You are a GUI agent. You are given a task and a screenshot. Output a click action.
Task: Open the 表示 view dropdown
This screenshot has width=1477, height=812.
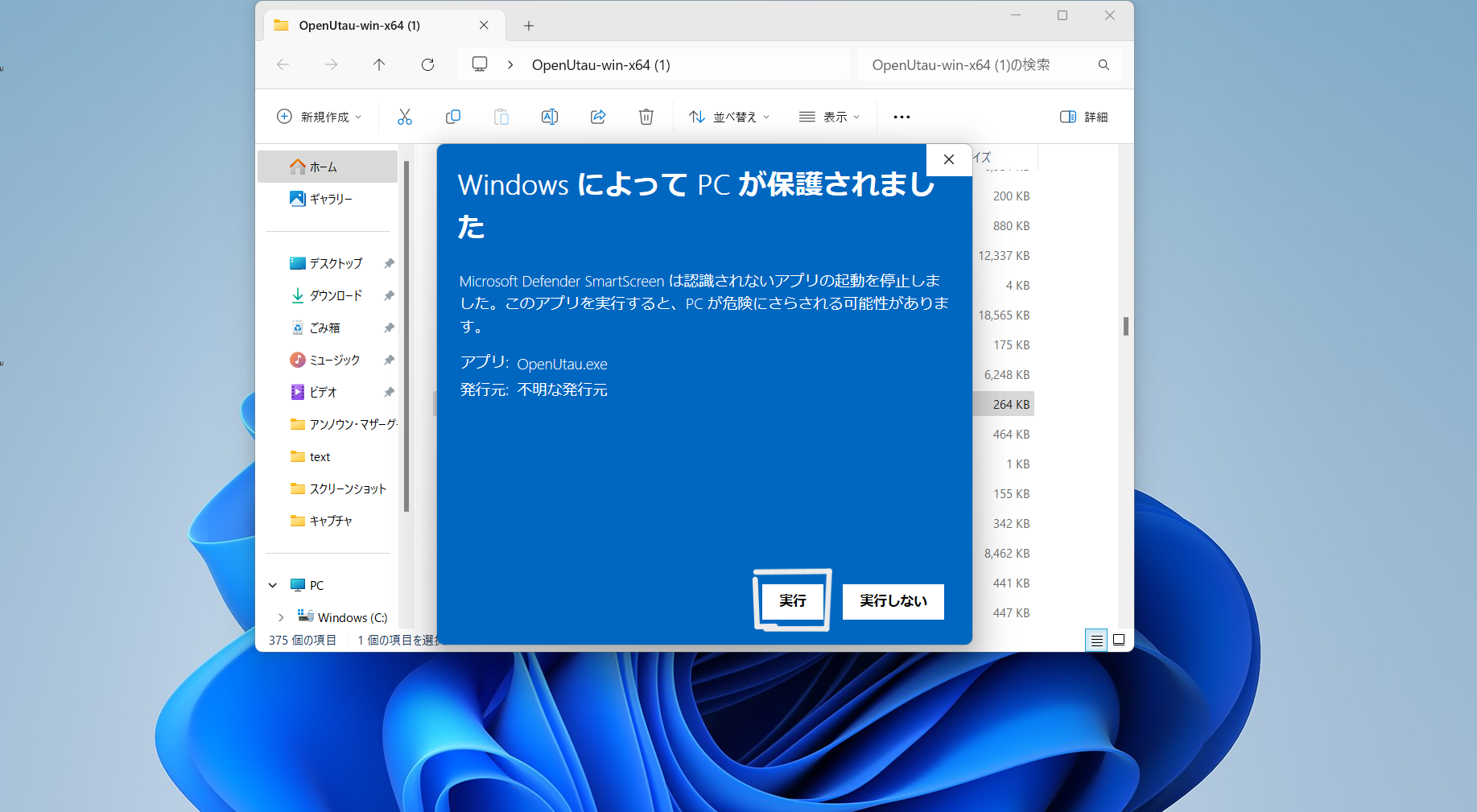(x=829, y=117)
